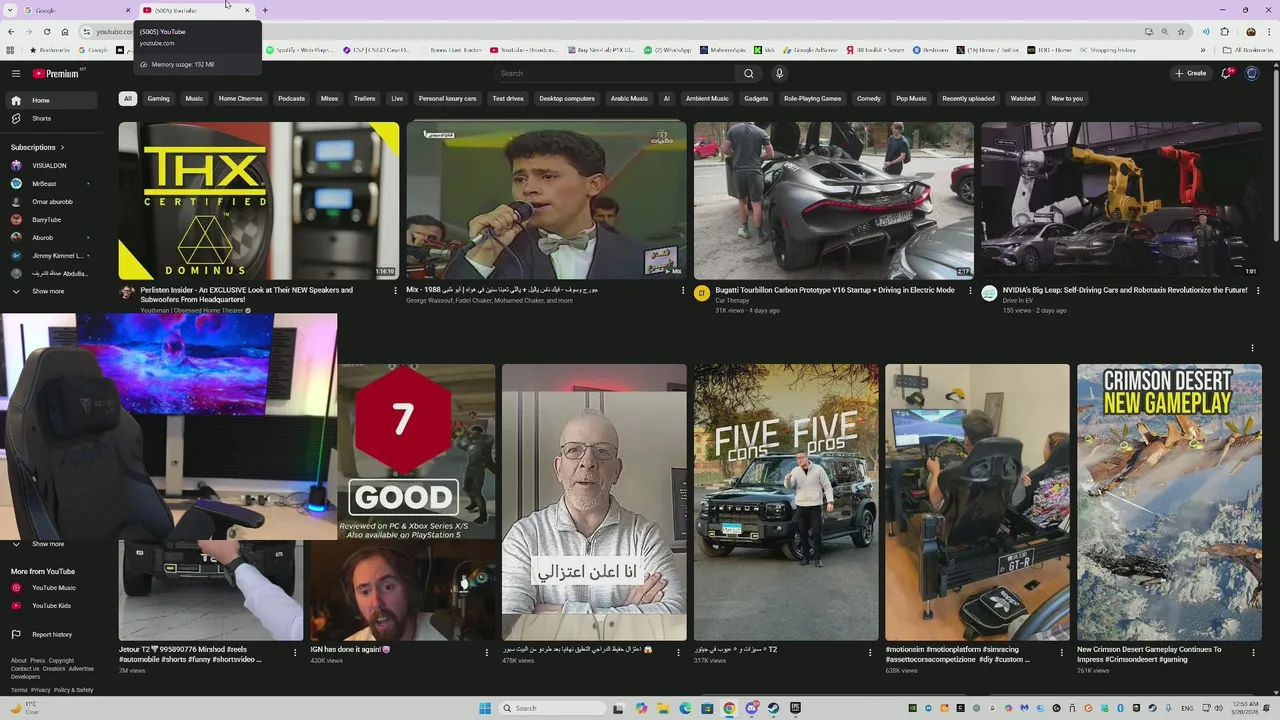This screenshot has height=720, width=1280.
Task: Play the Five Five cons pros short
Action: point(786,502)
